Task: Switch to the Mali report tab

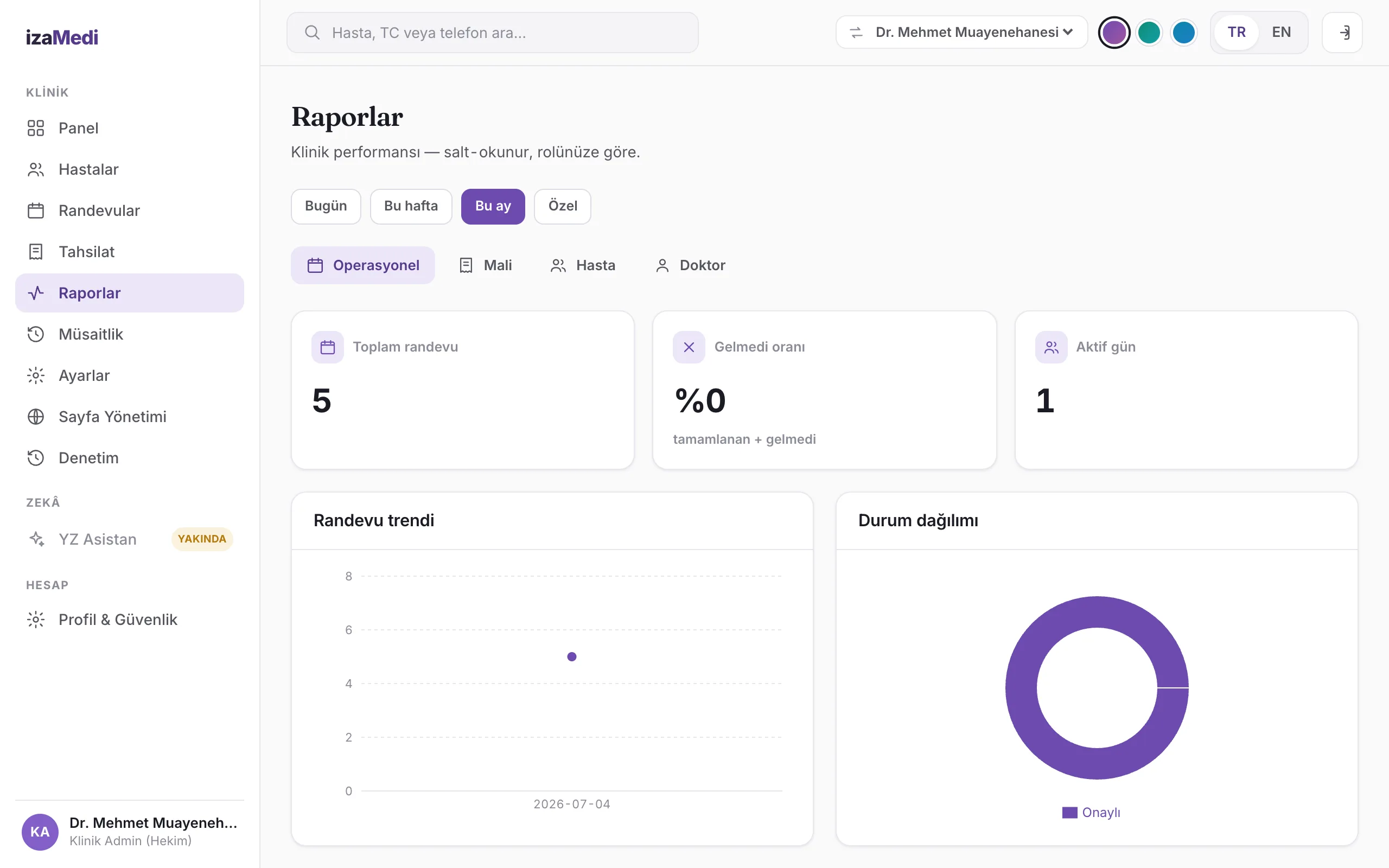Action: (486, 265)
